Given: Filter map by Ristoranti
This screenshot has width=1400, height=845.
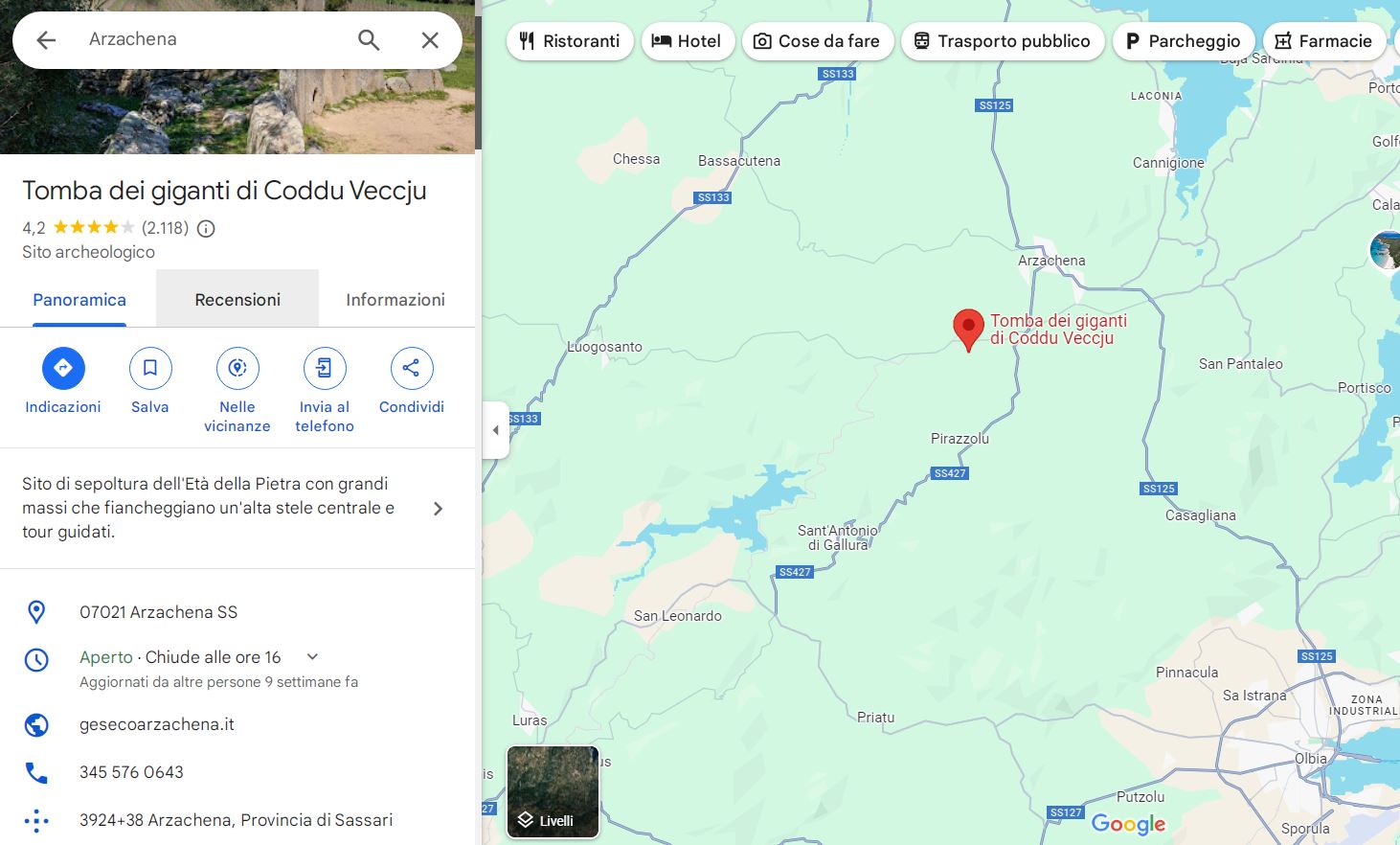Looking at the screenshot, I should tap(570, 41).
